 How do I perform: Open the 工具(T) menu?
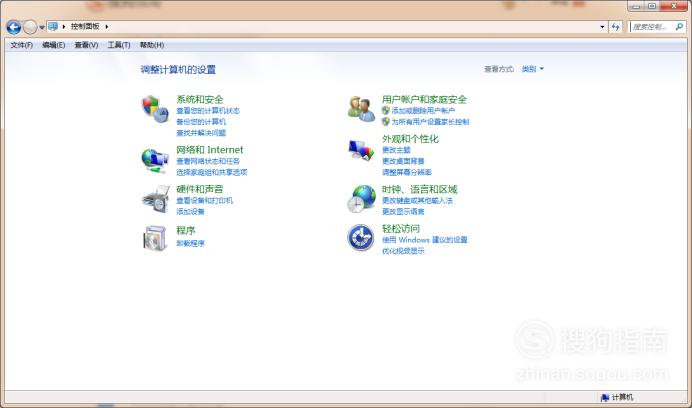click(119, 45)
